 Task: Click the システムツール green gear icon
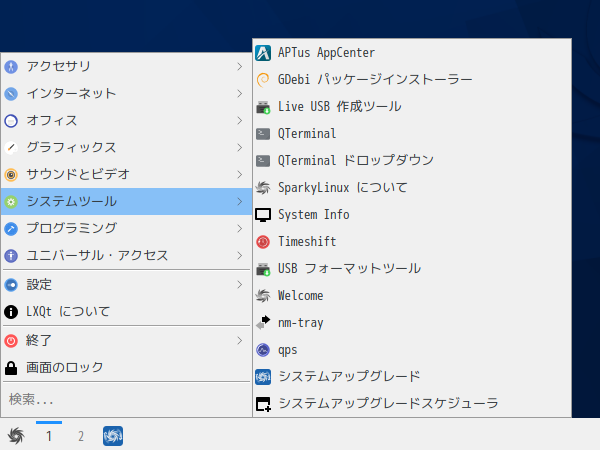(11, 202)
